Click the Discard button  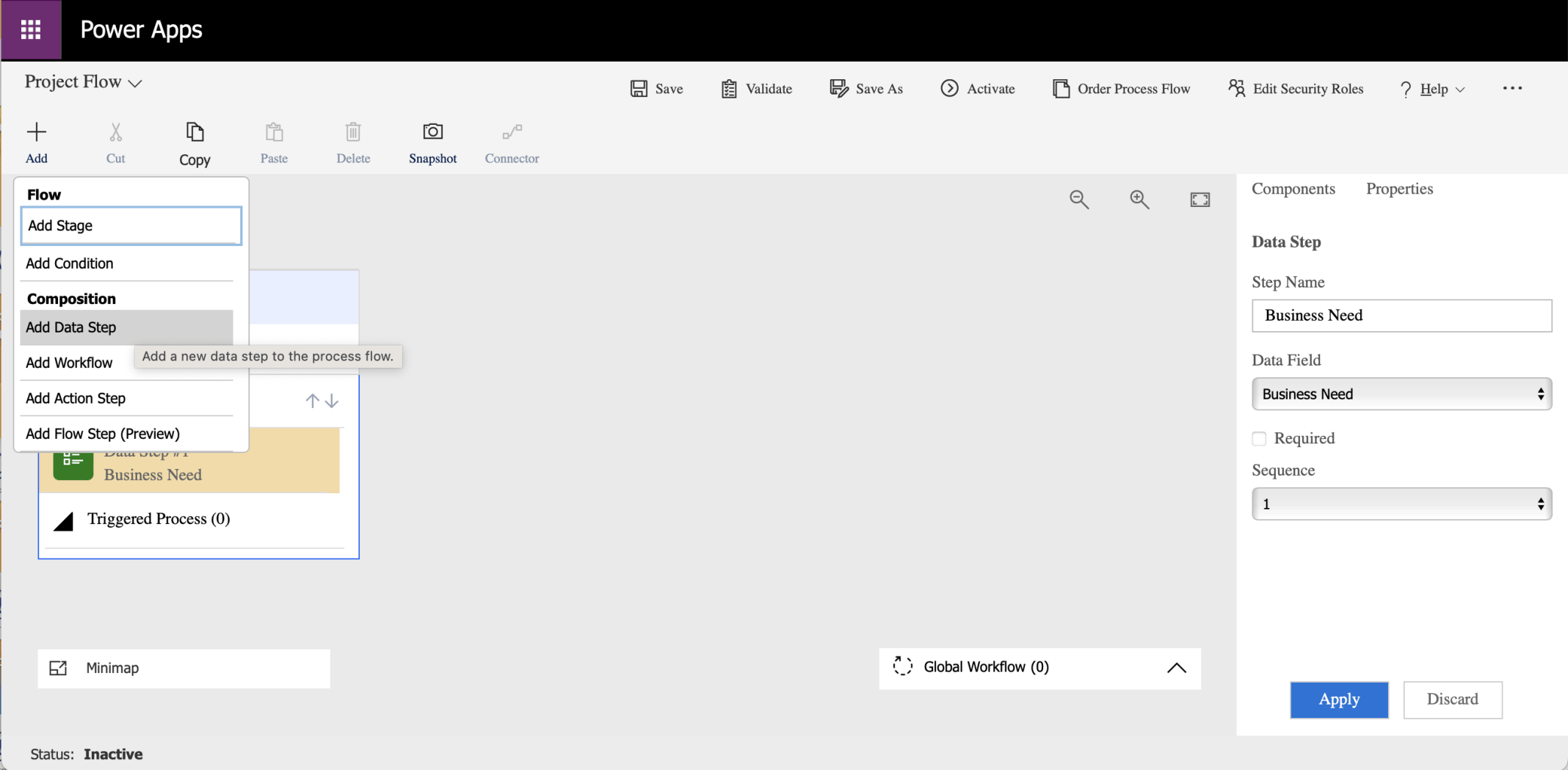(1452, 700)
